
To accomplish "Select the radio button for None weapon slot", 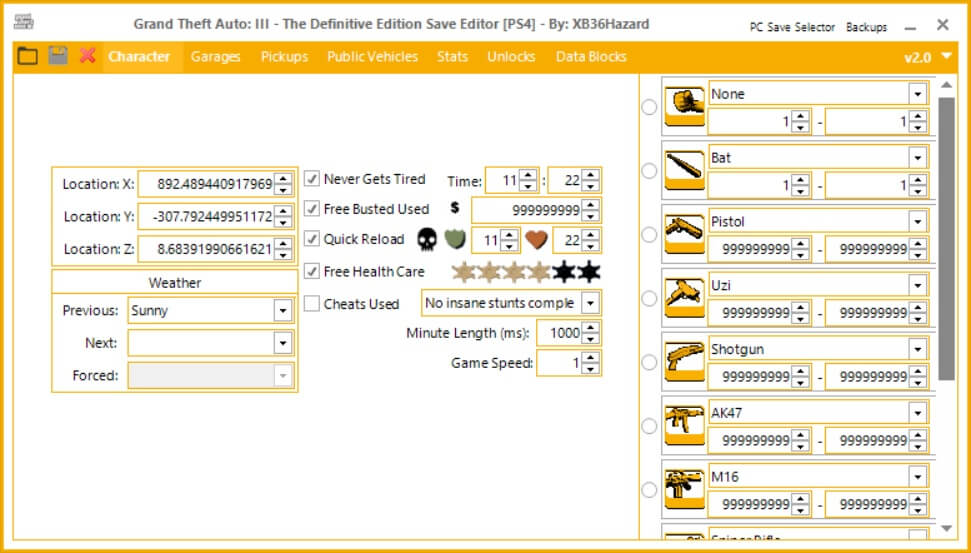I will click(649, 107).
